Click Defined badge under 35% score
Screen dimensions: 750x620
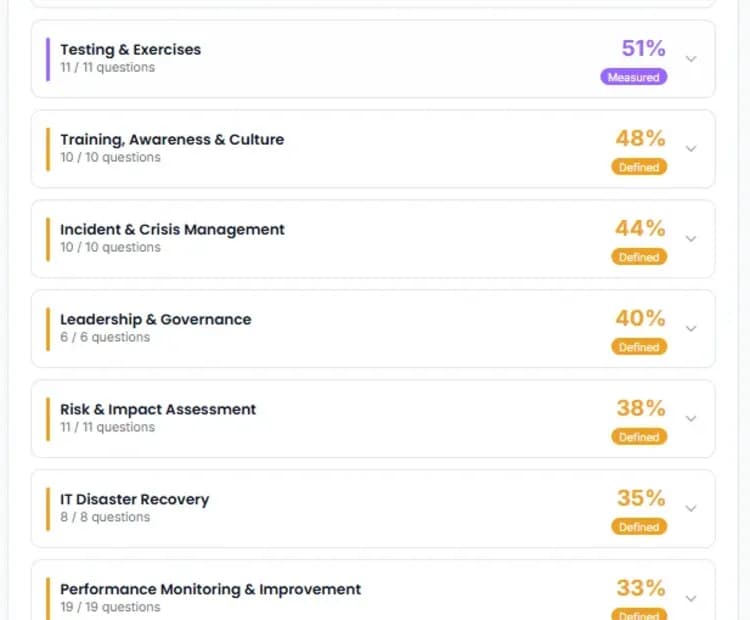point(639,527)
